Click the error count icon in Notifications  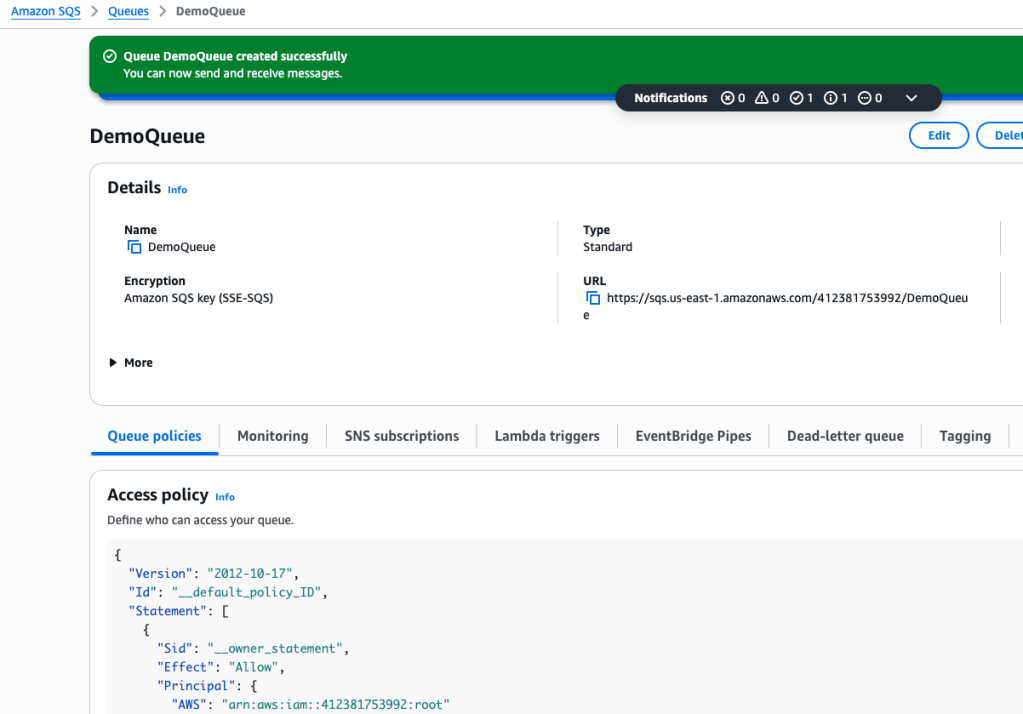point(728,98)
